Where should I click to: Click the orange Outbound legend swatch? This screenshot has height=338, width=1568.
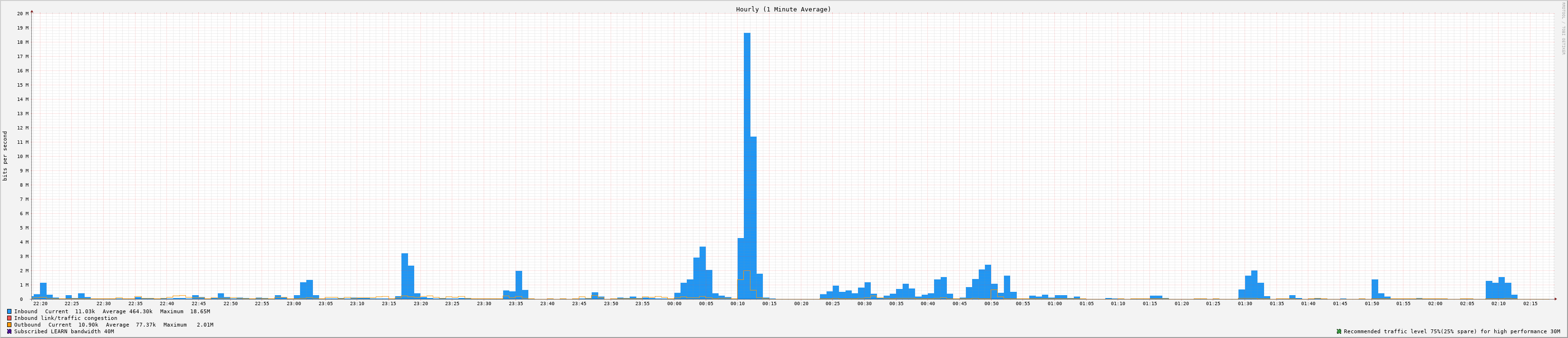point(9,325)
